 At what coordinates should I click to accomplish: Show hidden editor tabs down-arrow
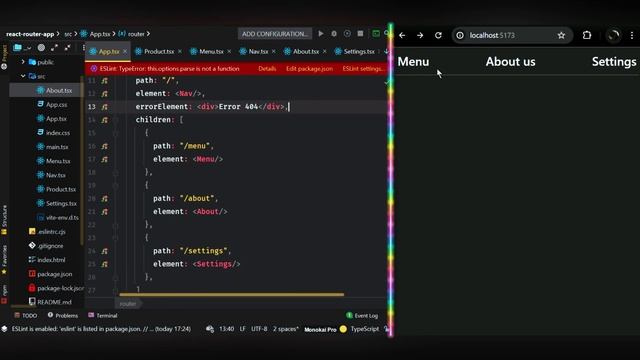pos(386,51)
